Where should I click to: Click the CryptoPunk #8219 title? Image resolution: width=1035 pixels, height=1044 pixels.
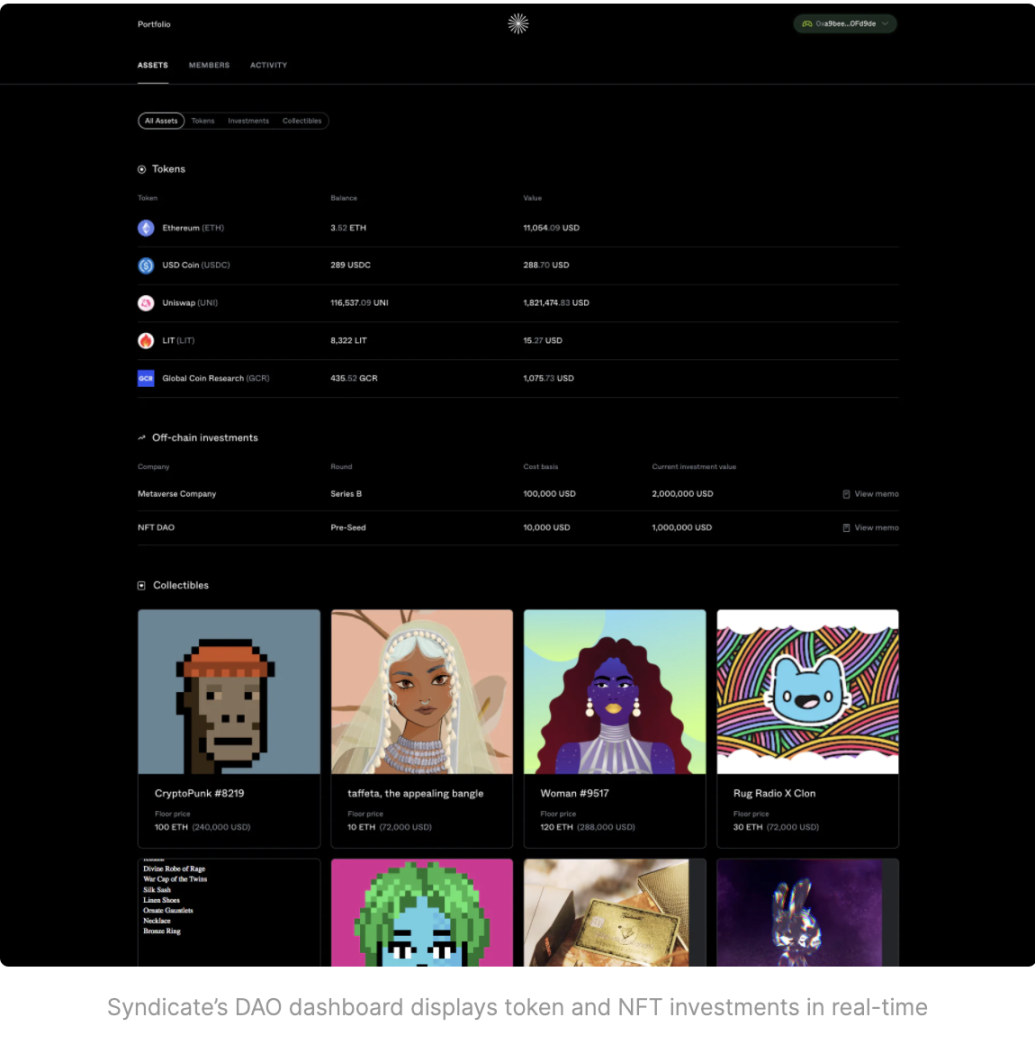pyautogui.click(x=199, y=794)
